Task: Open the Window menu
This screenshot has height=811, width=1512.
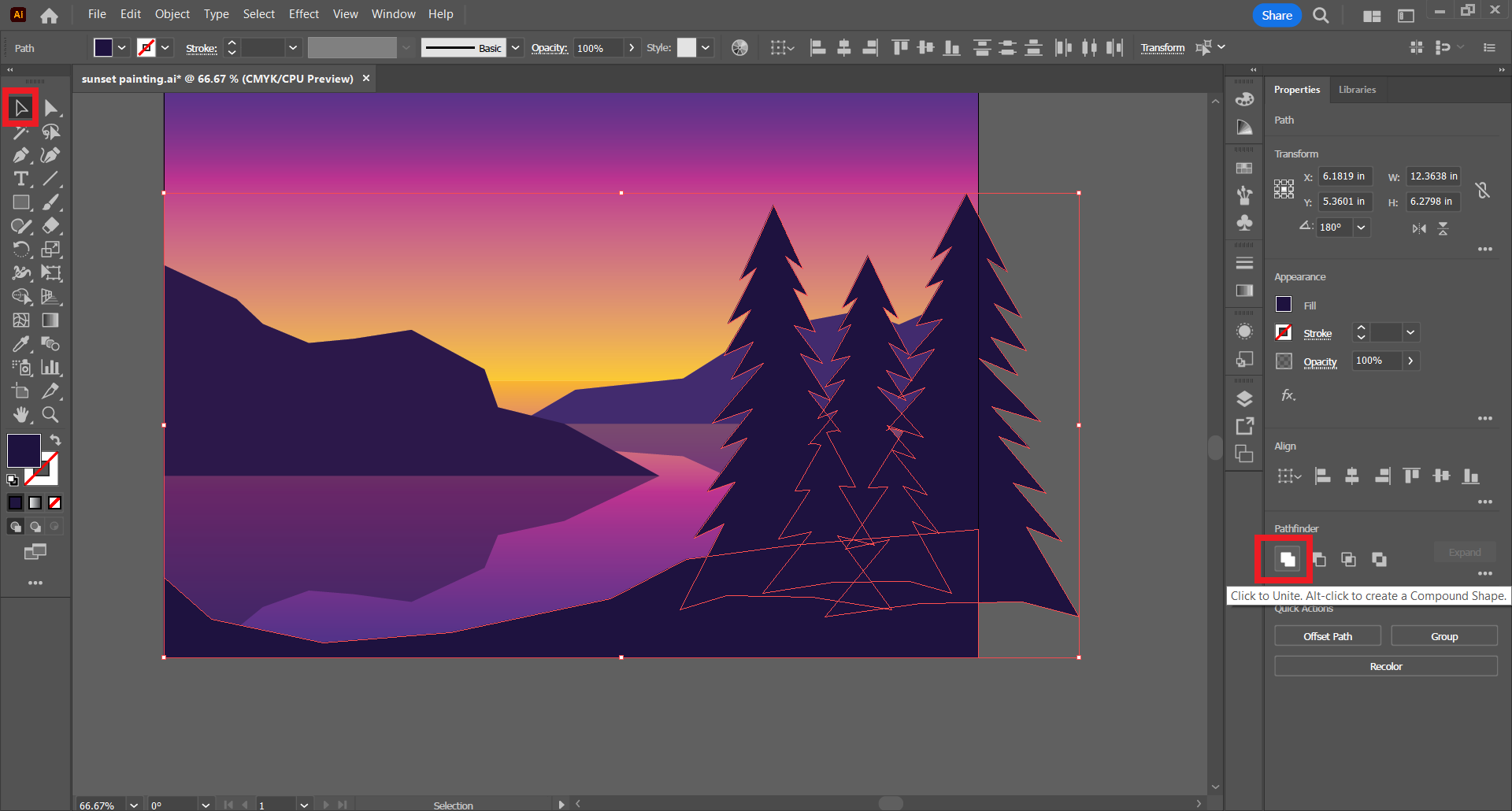Action: pos(394,14)
